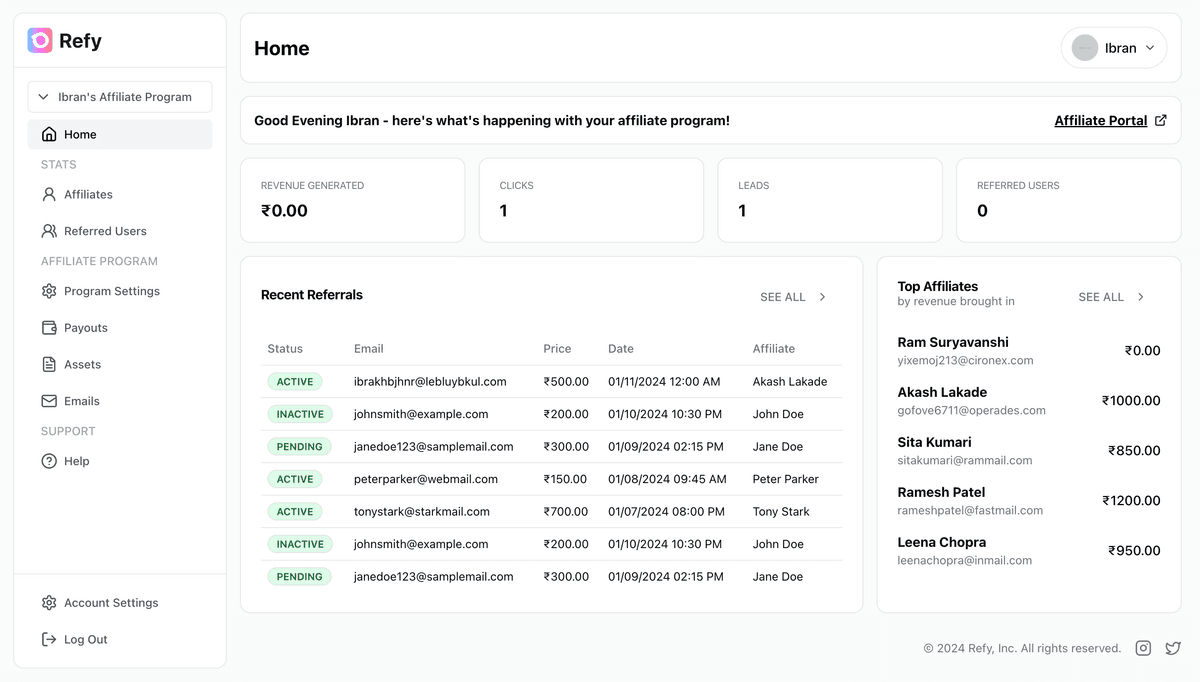Click the Assets sidebar icon

point(48,364)
